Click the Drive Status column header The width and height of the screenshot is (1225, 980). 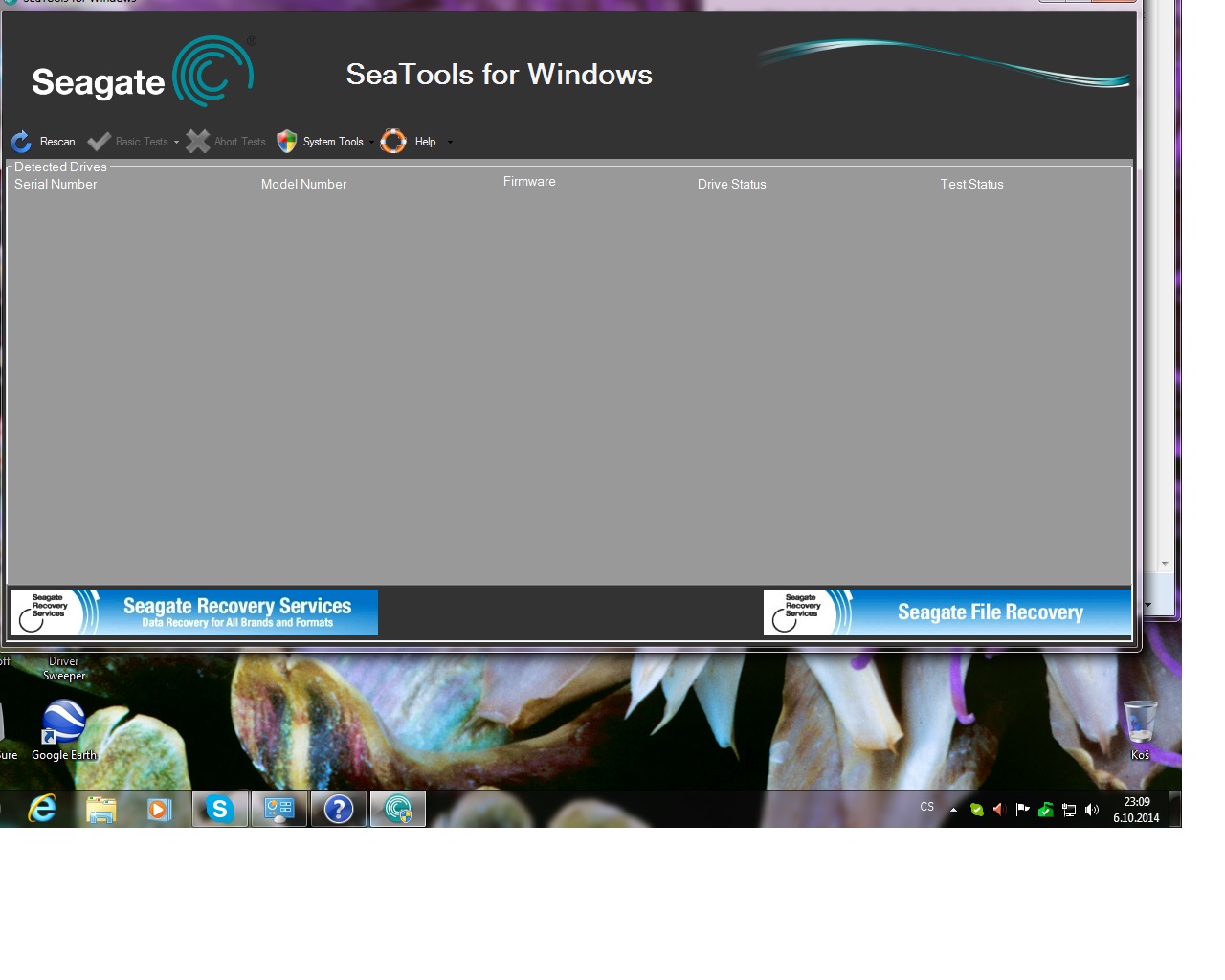click(x=731, y=184)
